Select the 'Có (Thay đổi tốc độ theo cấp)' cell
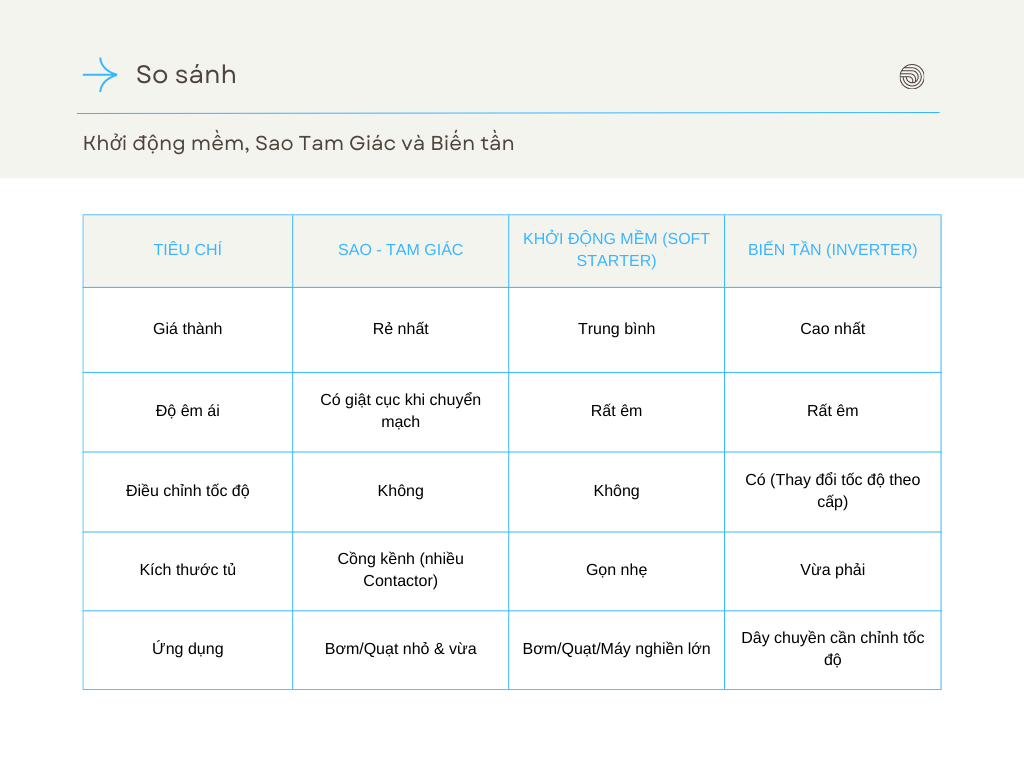Image resolution: width=1024 pixels, height=768 pixels. [x=832, y=491]
